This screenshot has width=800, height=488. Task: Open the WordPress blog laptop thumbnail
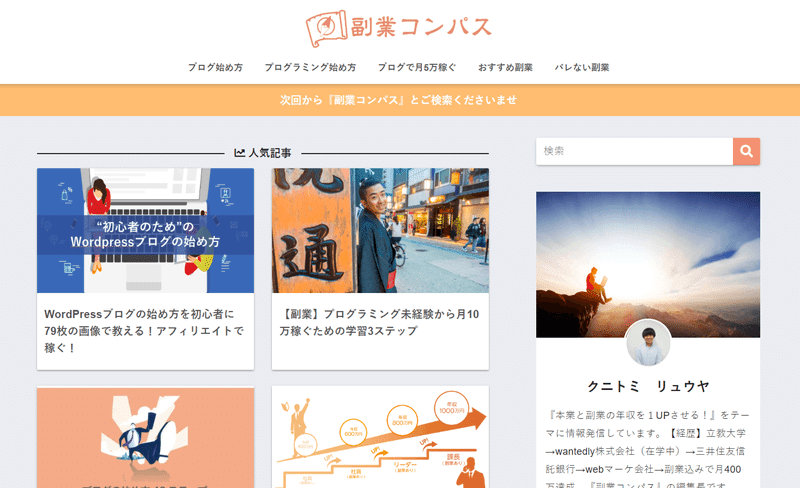[x=145, y=230]
